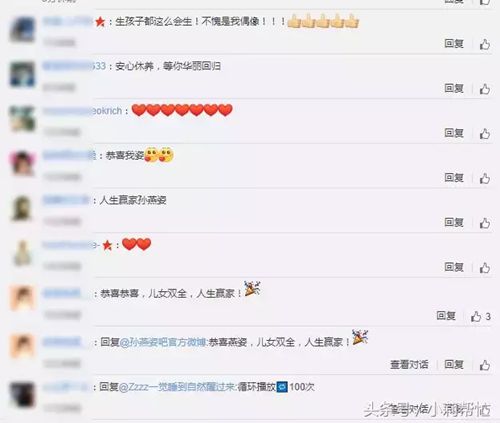Like the 安心休养 comment
Screen dimensions: 500x423
tap(485, 89)
